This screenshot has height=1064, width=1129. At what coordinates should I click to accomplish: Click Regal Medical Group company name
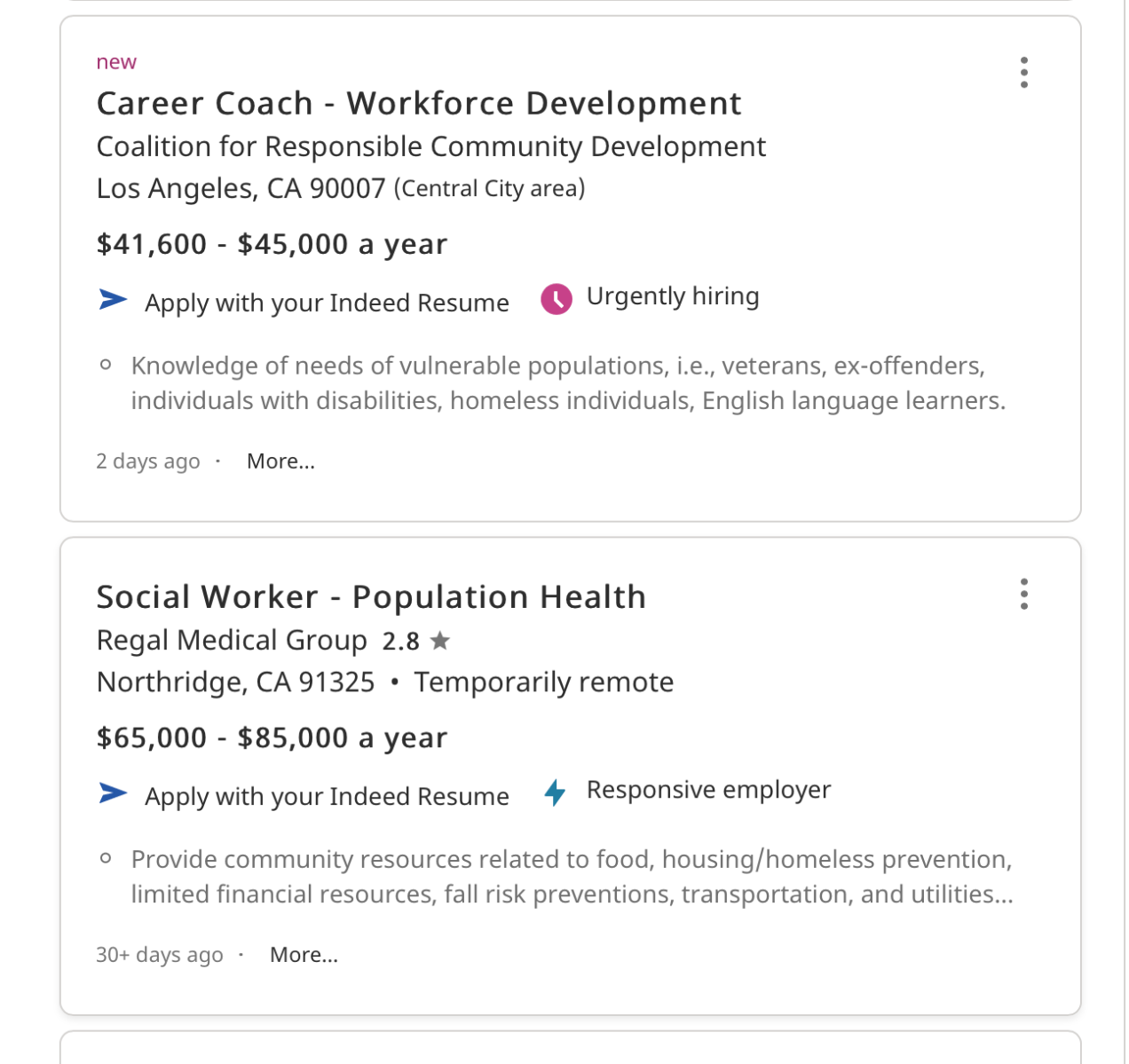[x=231, y=640]
